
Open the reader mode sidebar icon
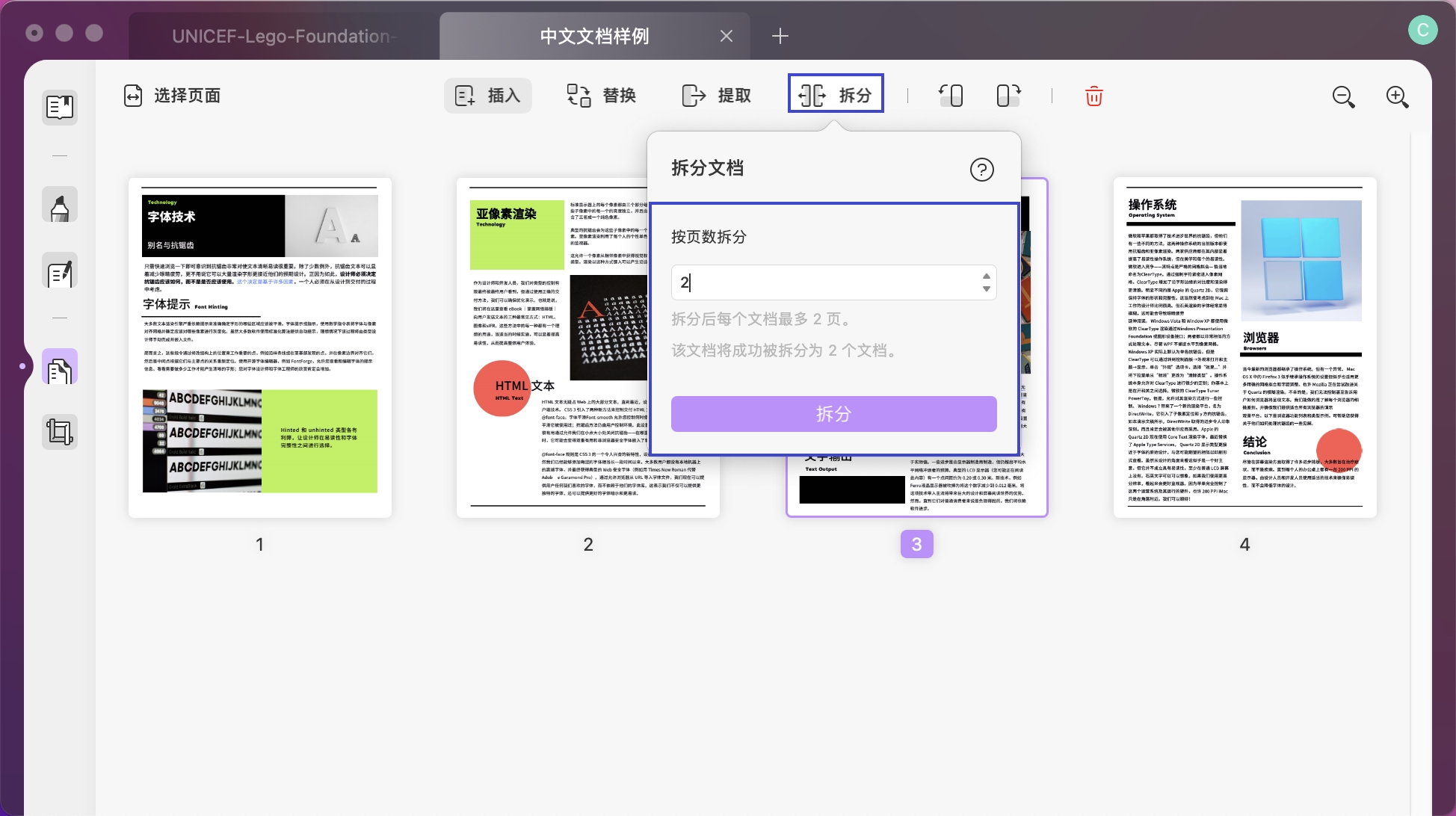[60, 107]
